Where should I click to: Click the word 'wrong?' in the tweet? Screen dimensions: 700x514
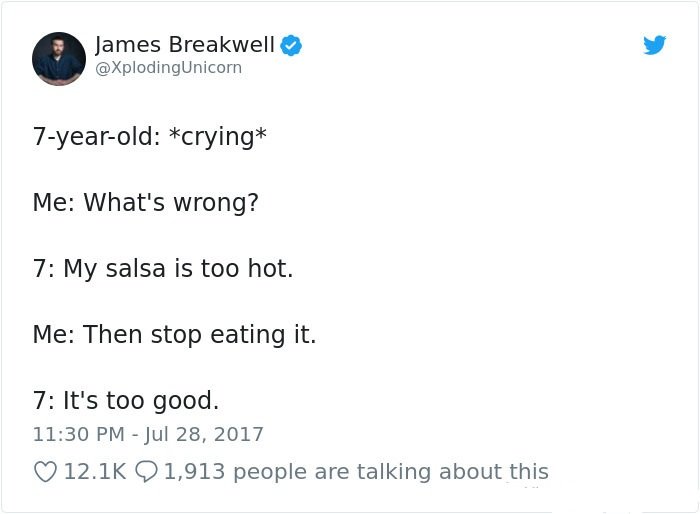coord(216,203)
